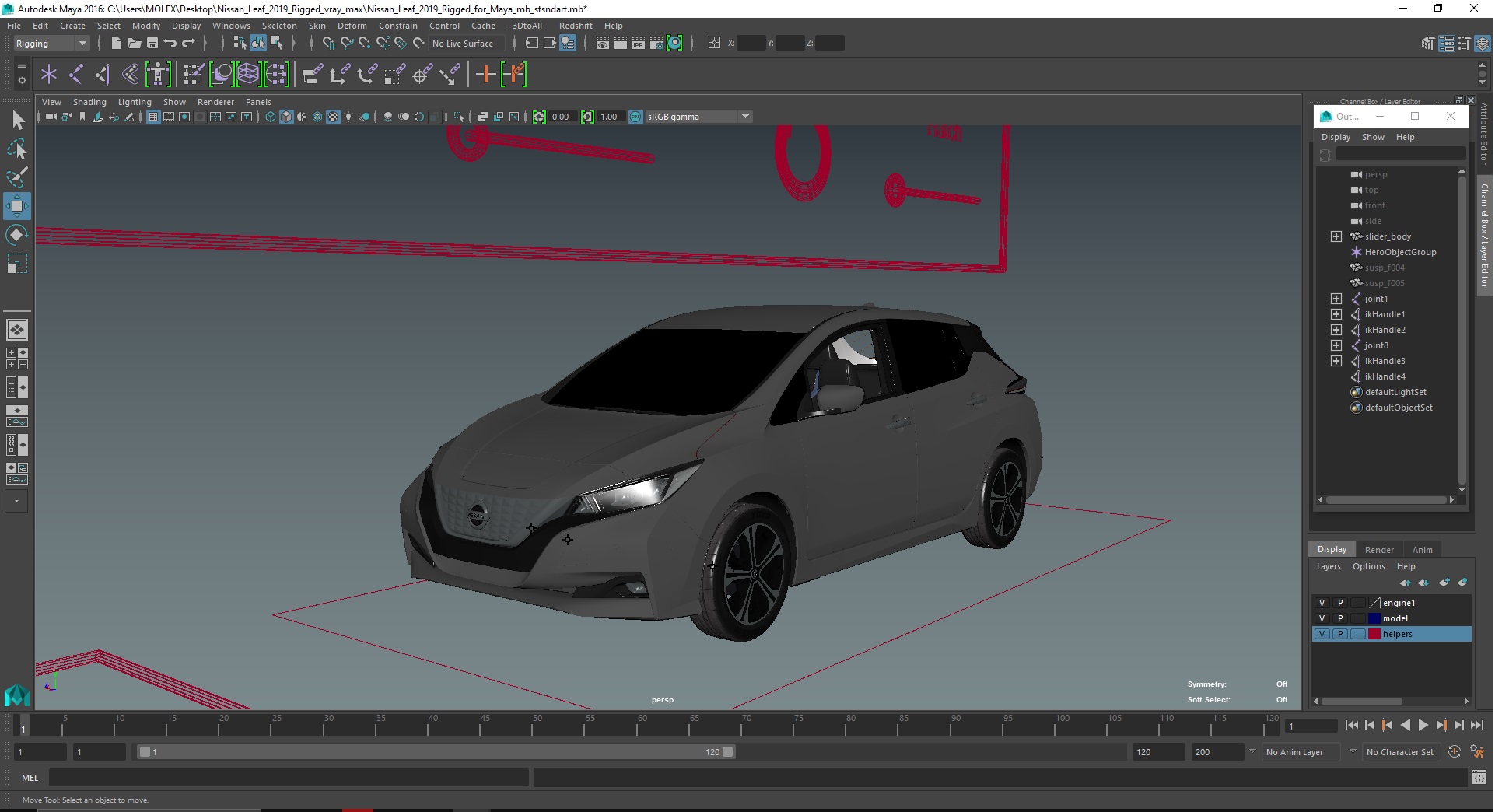Viewport: 1495px width, 812px height.
Task: Toggle visibility V of helpers layer
Action: [x=1322, y=634]
